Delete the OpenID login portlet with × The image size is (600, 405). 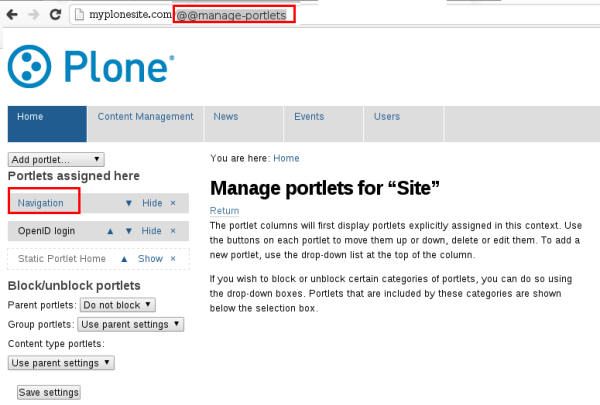(173, 231)
